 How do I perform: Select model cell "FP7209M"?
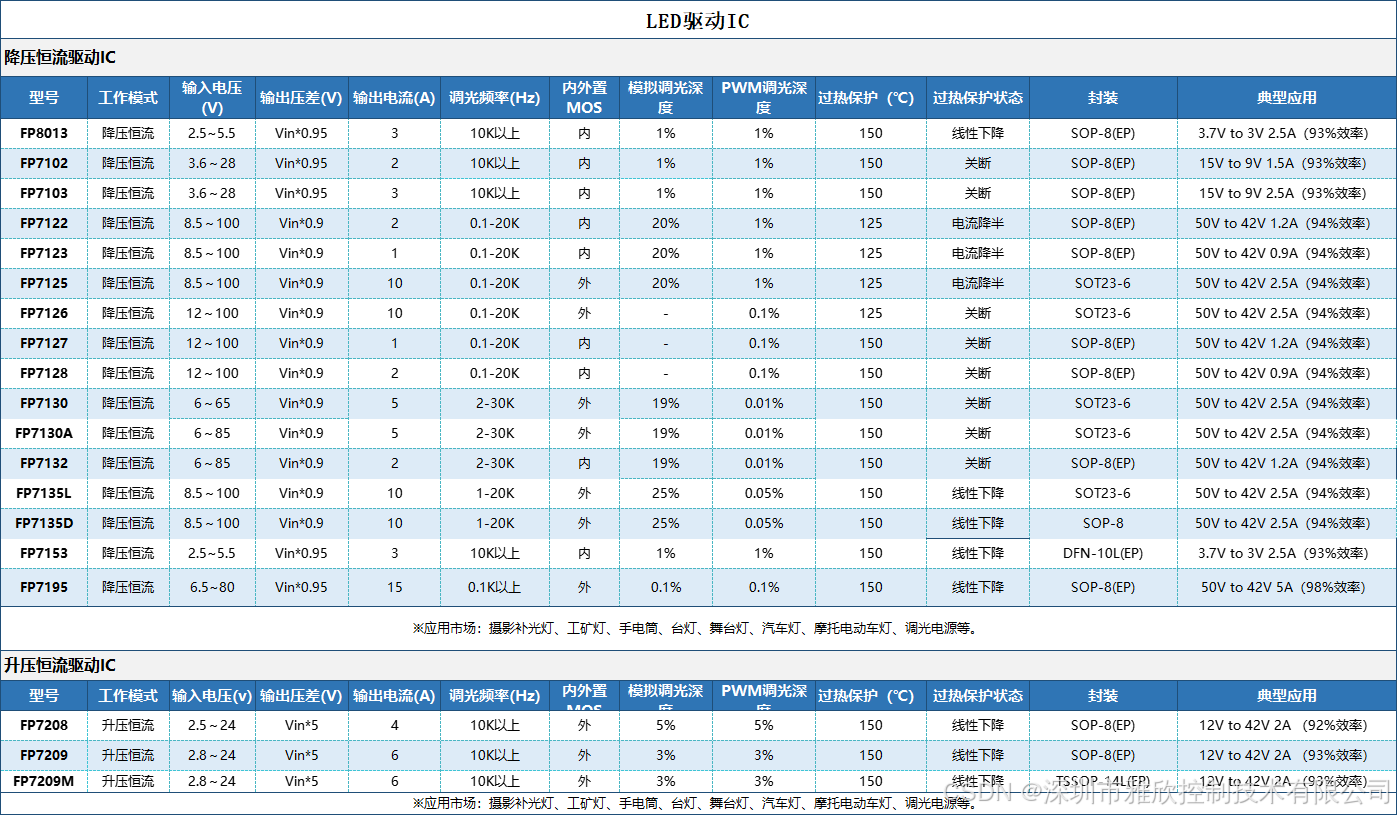44,781
